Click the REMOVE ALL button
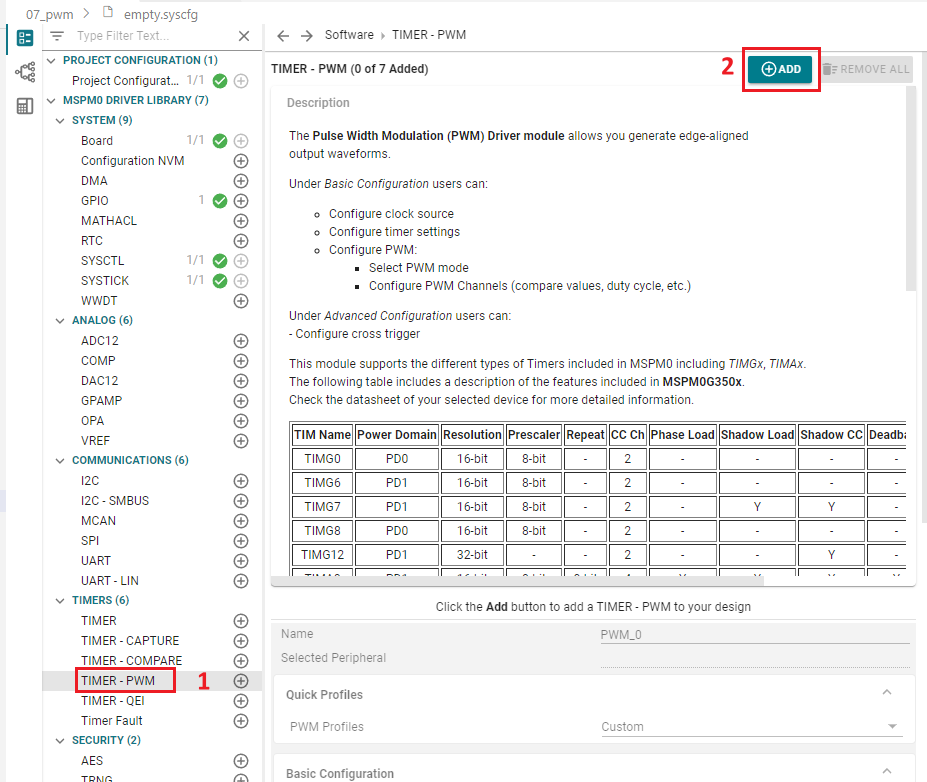Image resolution: width=927 pixels, height=782 pixels. click(x=866, y=69)
